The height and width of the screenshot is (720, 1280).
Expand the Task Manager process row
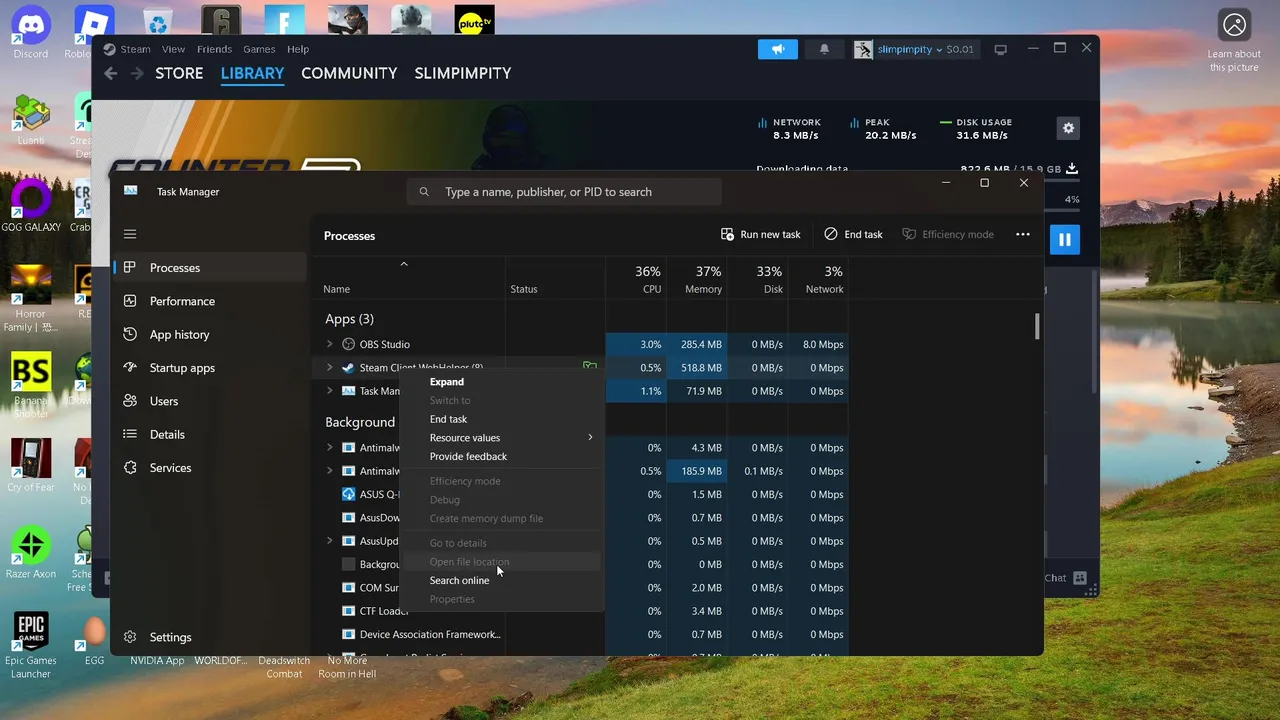coord(329,391)
